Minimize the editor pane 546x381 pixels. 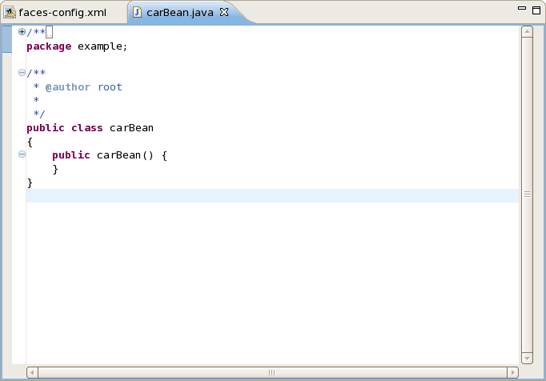coord(522,8)
